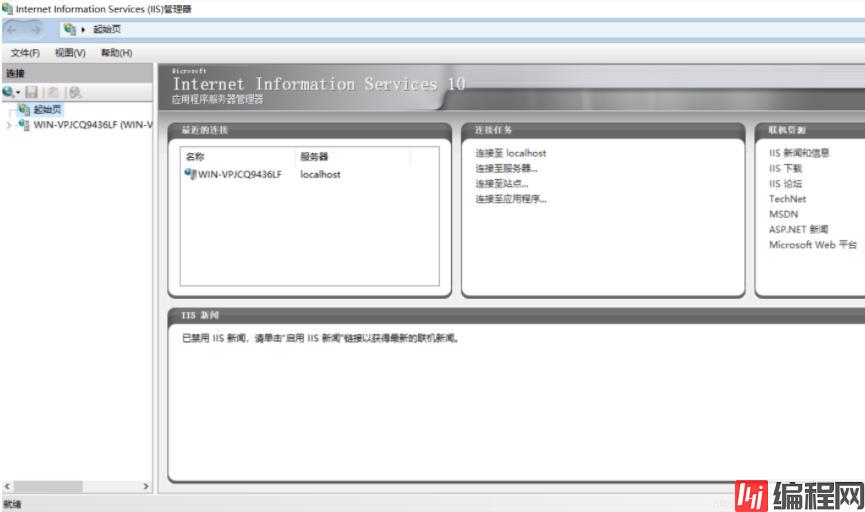Image resolution: width=865 pixels, height=512 pixels.
Task: Click the 连接至服务器... link
Action: (506, 168)
